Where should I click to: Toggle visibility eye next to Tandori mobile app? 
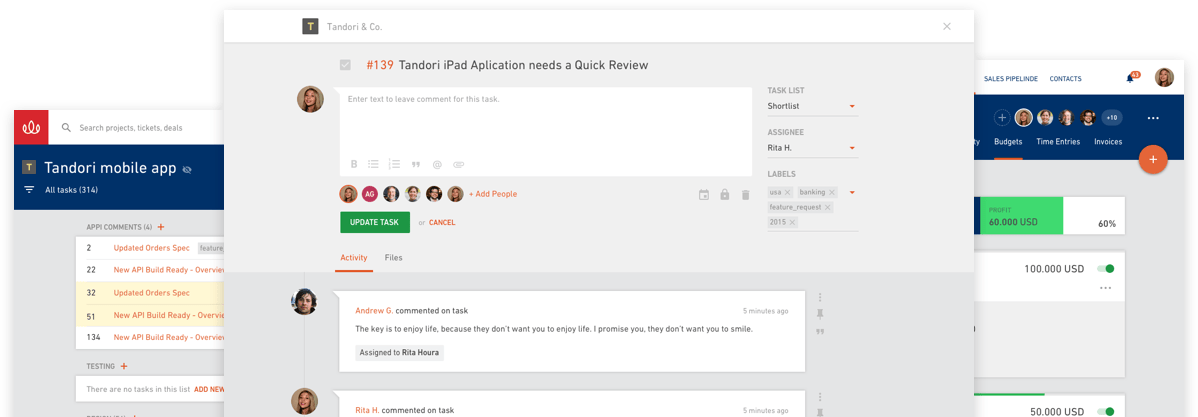(x=187, y=170)
